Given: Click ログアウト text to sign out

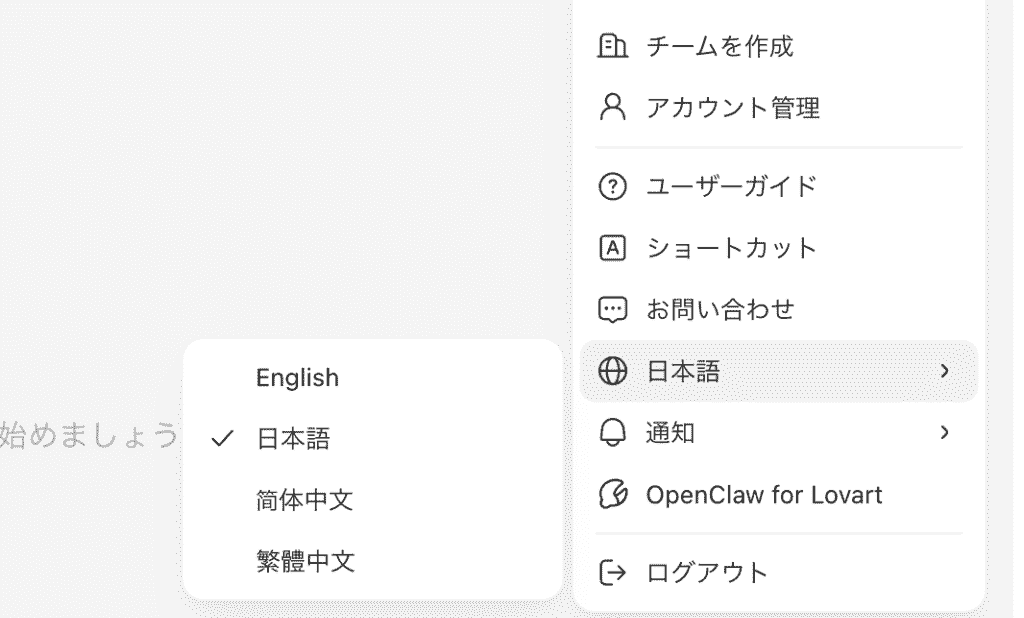Looking at the screenshot, I should point(707,573).
